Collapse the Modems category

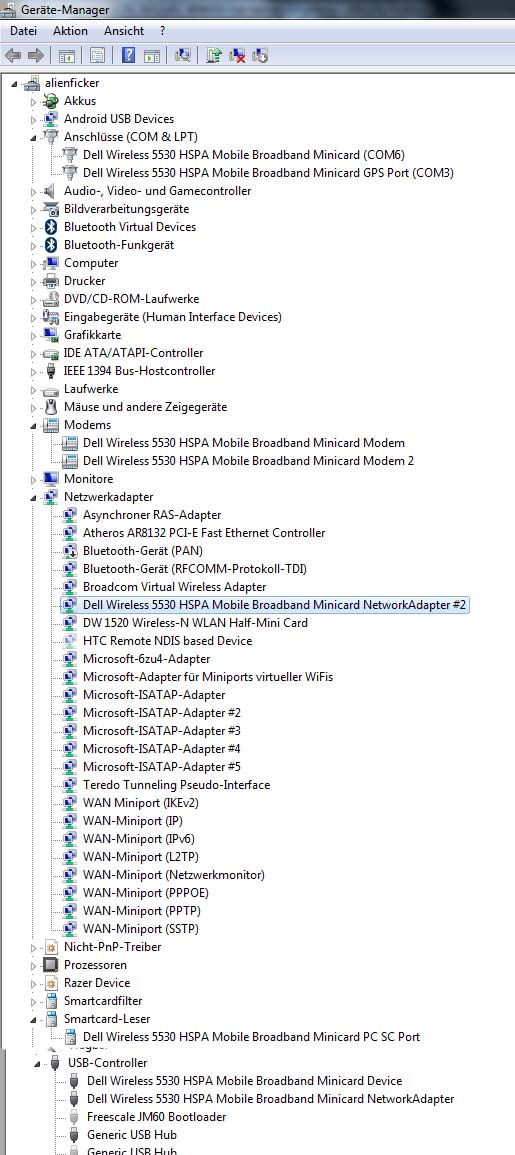pos(33,426)
